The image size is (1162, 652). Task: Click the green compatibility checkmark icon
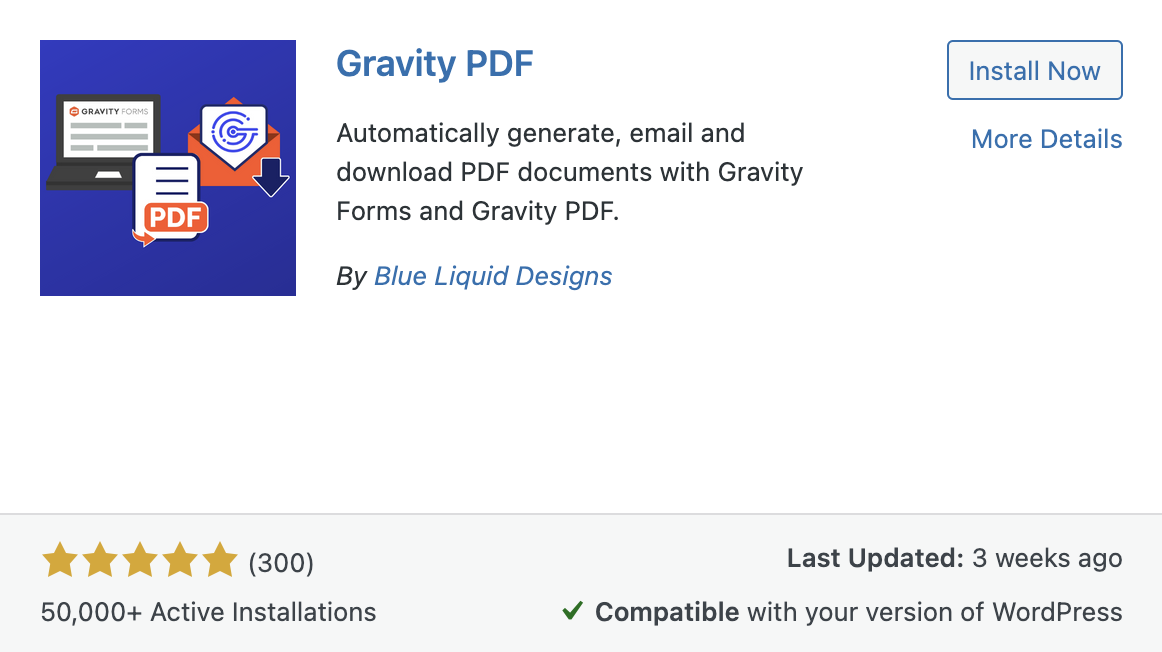572,611
